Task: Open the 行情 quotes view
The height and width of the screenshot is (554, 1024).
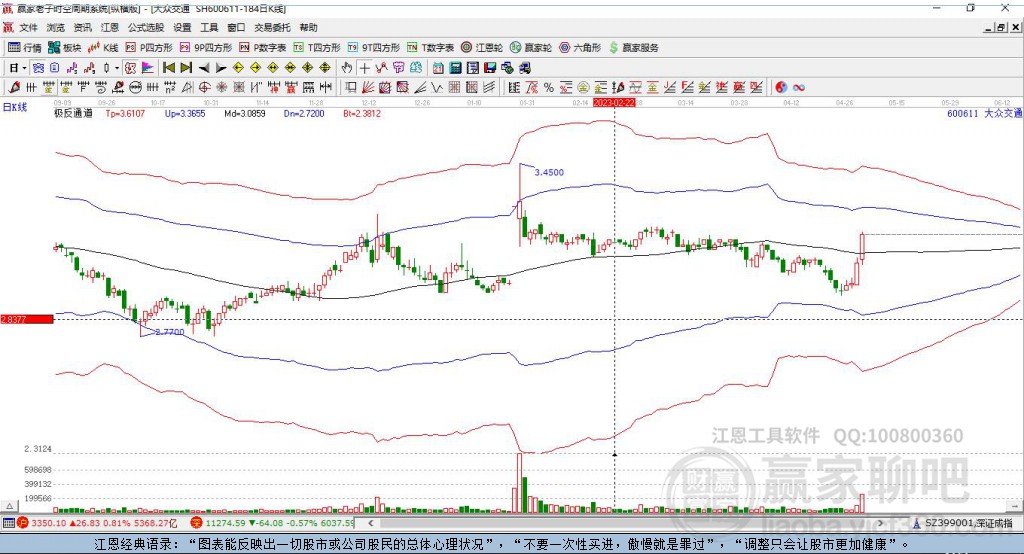Action: [25, 48]
